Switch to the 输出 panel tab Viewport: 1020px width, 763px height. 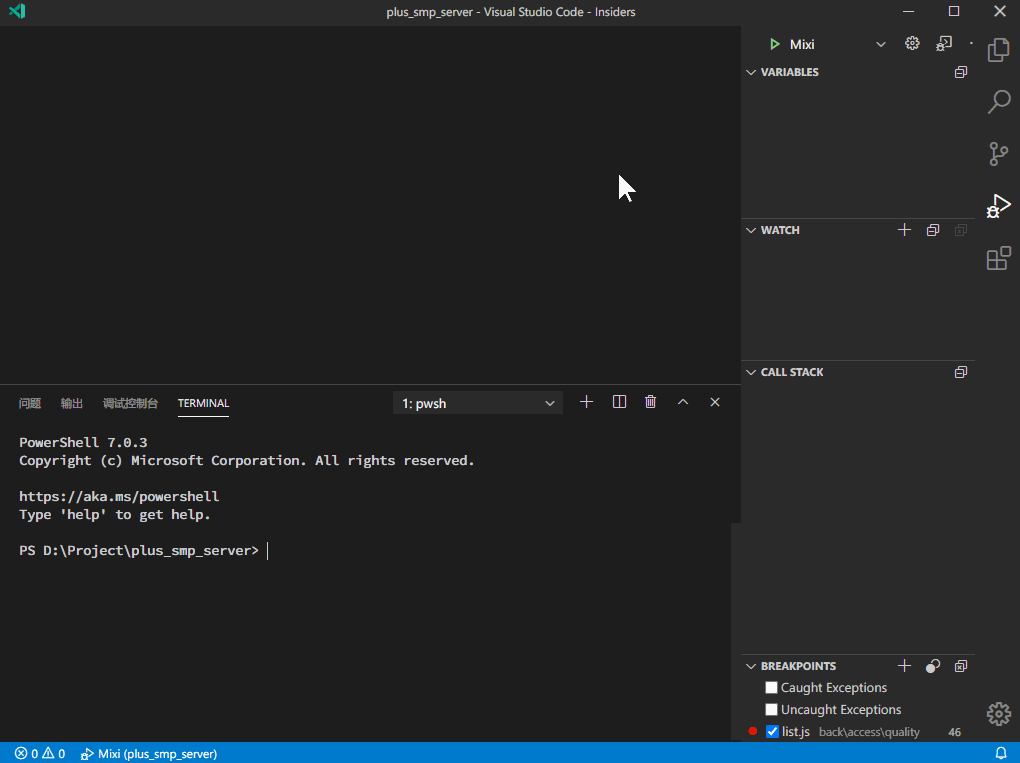(x=72, y=403)
